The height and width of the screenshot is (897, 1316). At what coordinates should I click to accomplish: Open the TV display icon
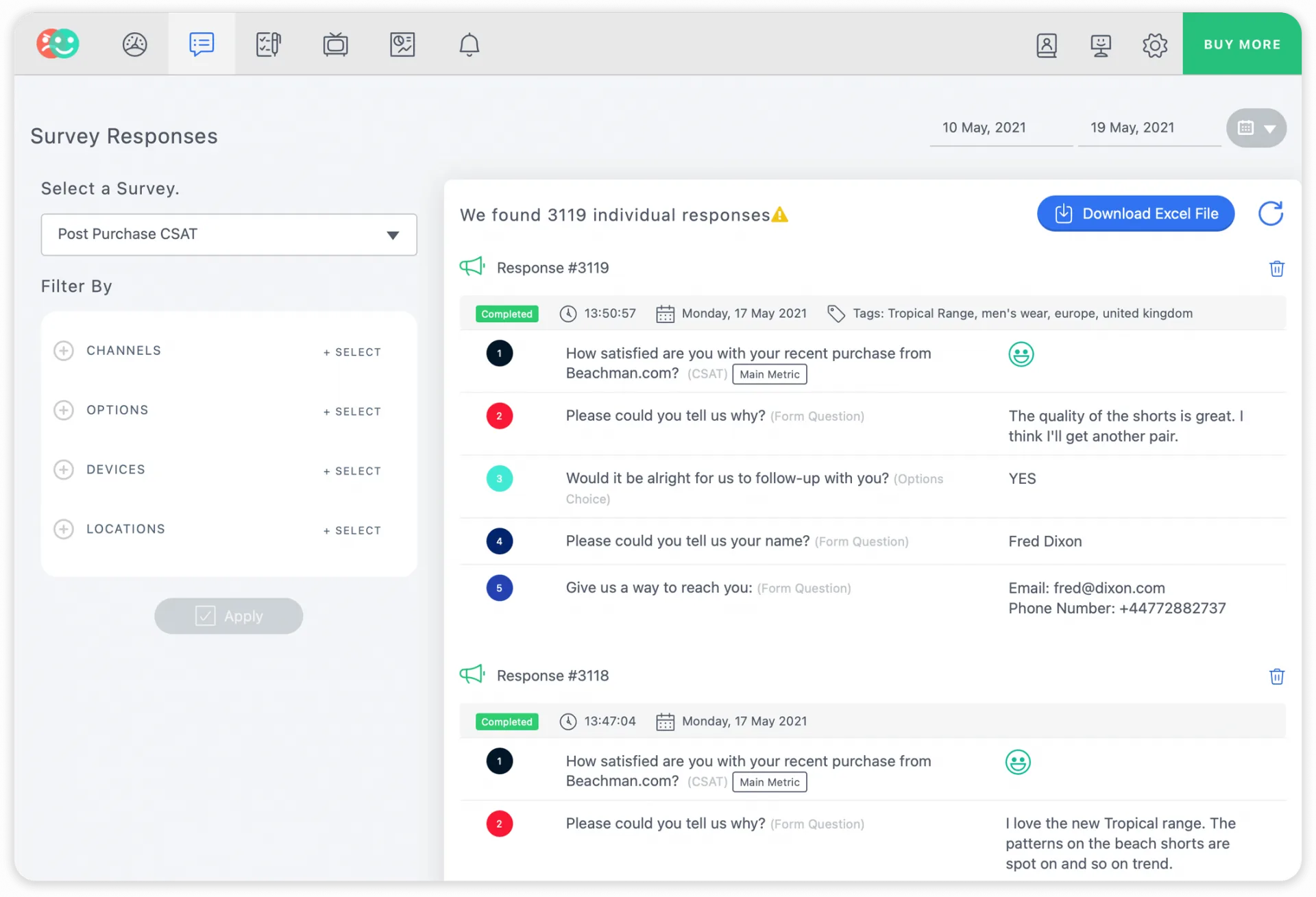(x=335, y=45)
